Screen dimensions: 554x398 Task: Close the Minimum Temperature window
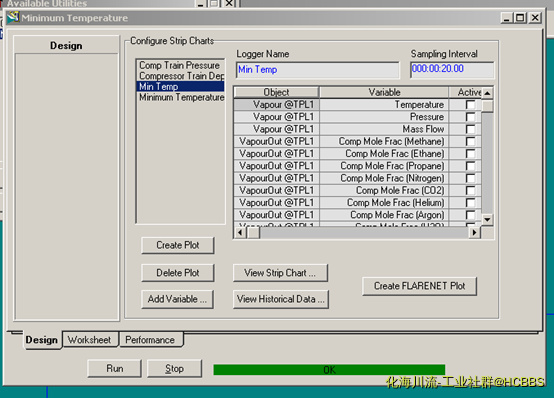tap(535, 18)
